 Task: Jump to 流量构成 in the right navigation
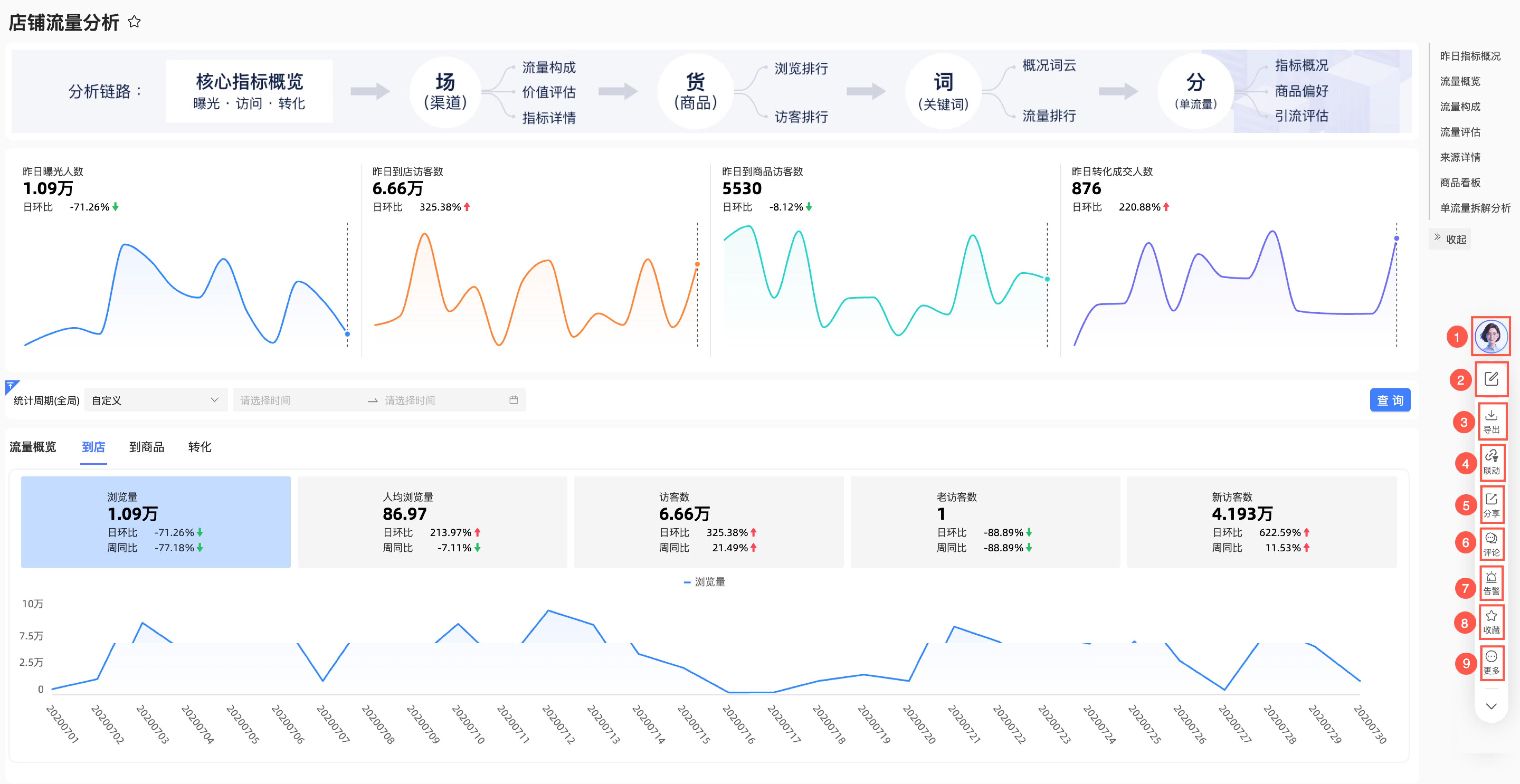point(1460,107)
